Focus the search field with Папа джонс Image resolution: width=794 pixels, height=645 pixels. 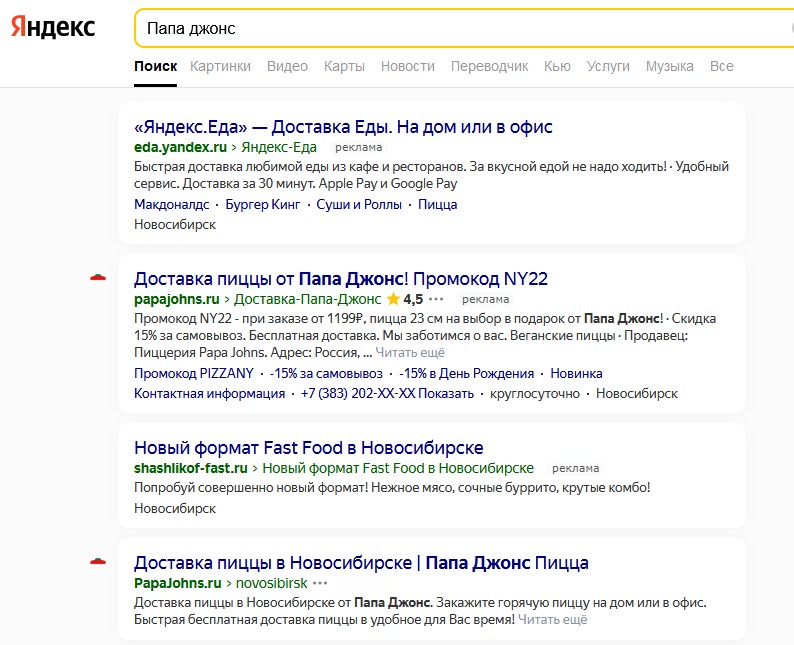click(463, 28)
